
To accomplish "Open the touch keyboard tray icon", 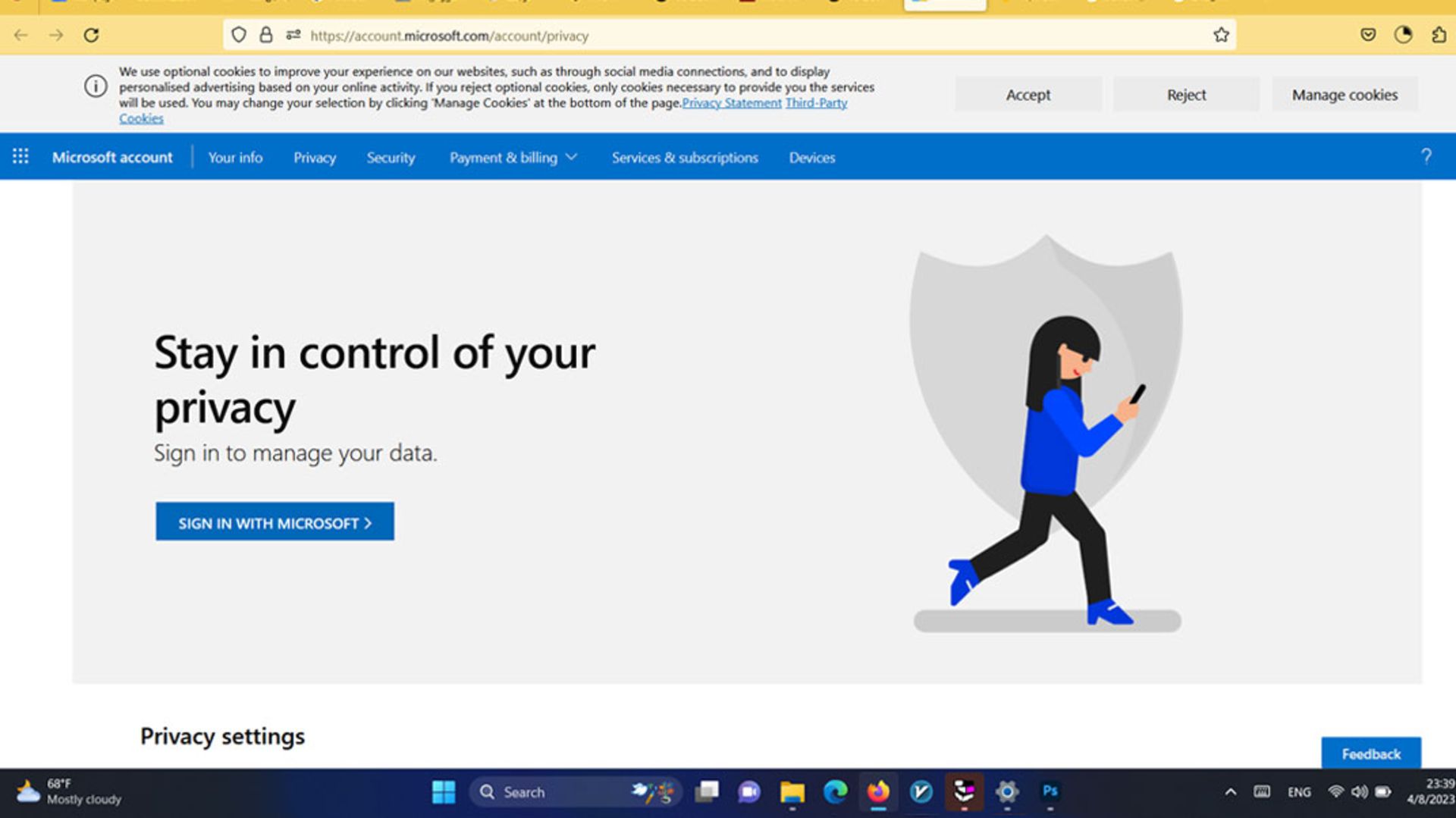I will pyautogui.click(x=1262, y=792).
